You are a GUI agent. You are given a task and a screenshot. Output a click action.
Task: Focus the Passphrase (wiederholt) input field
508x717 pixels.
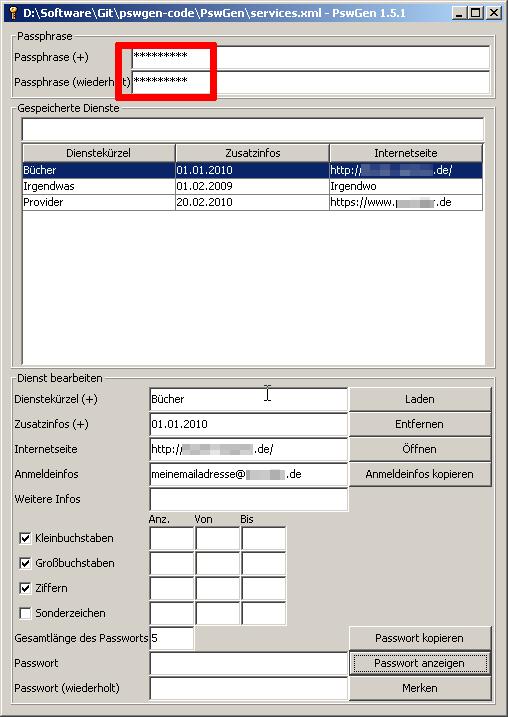310,82
